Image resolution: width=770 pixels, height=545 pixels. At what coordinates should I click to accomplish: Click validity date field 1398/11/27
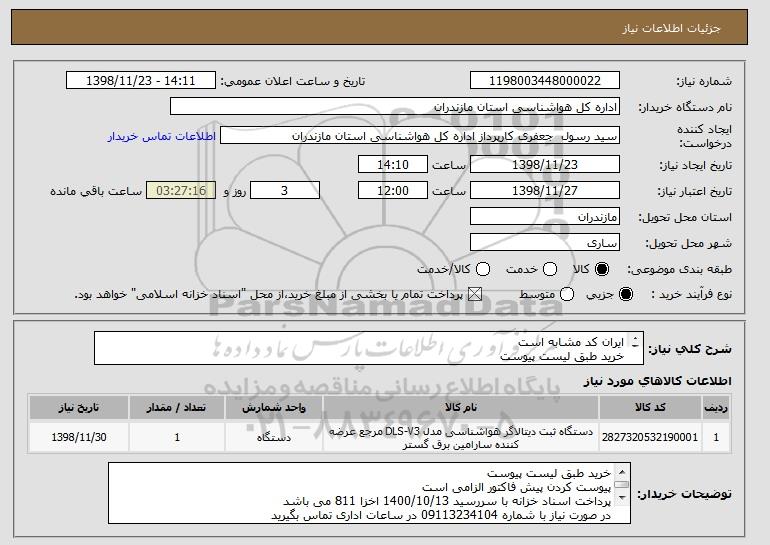[x=545, y=191]
